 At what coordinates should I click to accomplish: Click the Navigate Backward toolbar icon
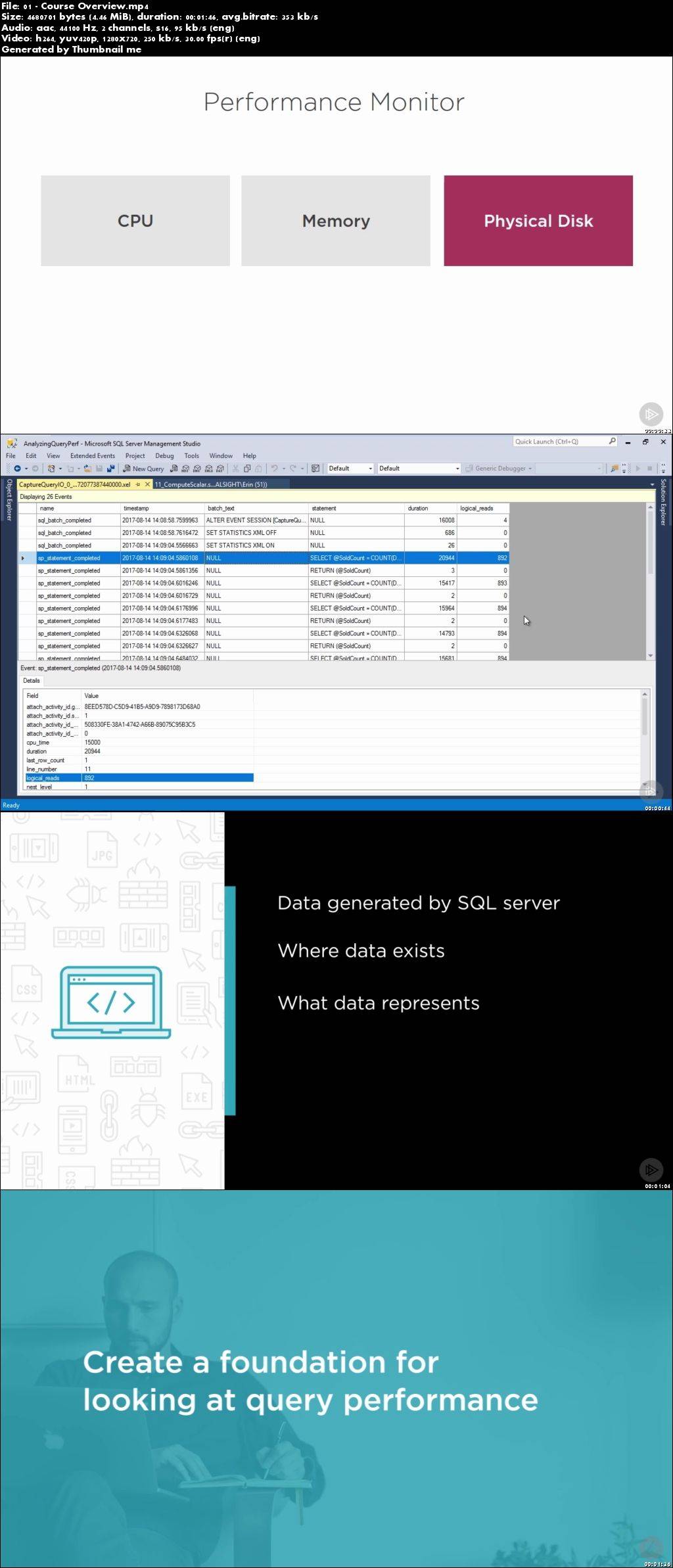17,469
